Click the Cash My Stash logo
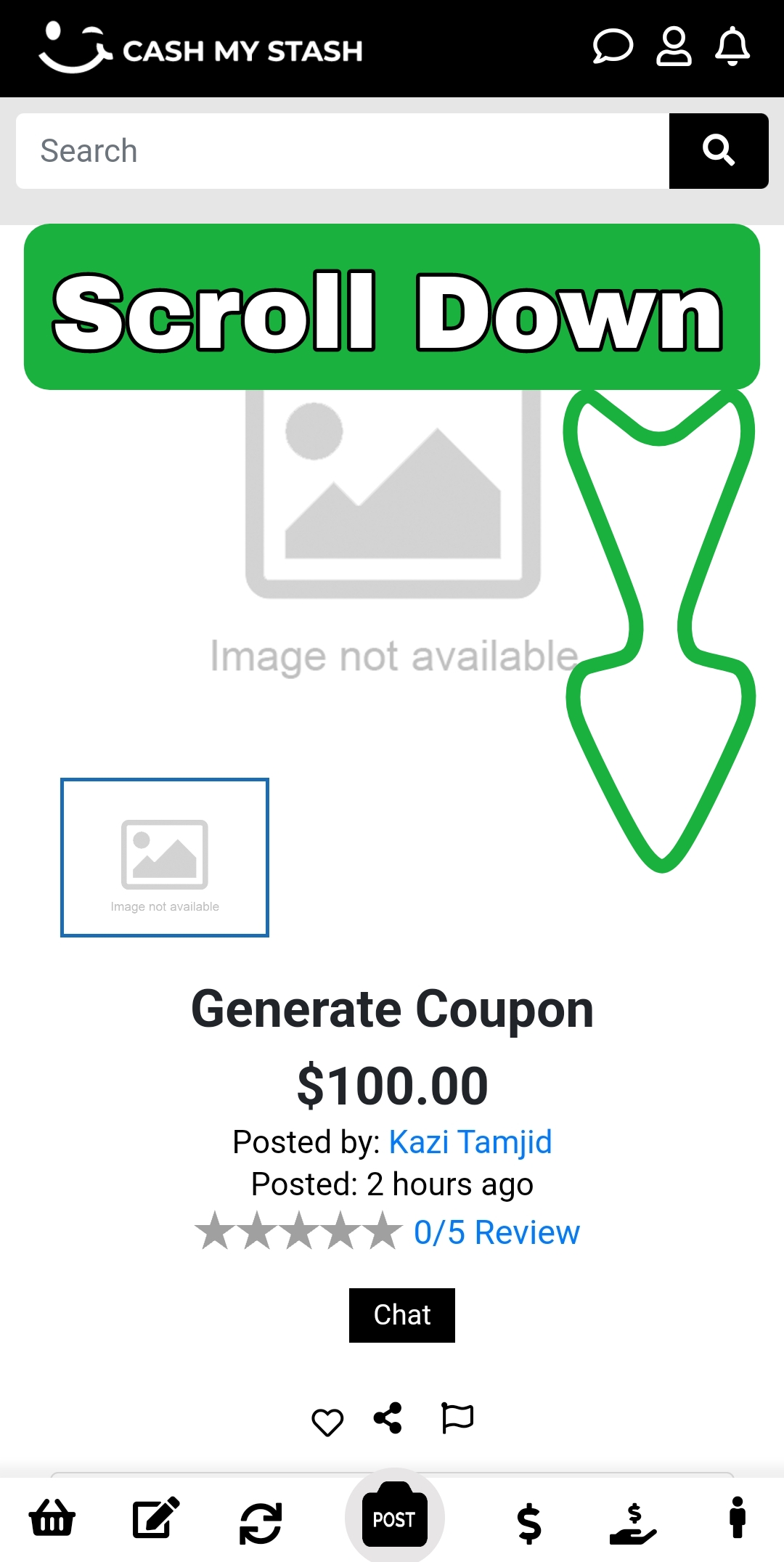This screenshot has height=1562, width=784. [x=200, y=48]
